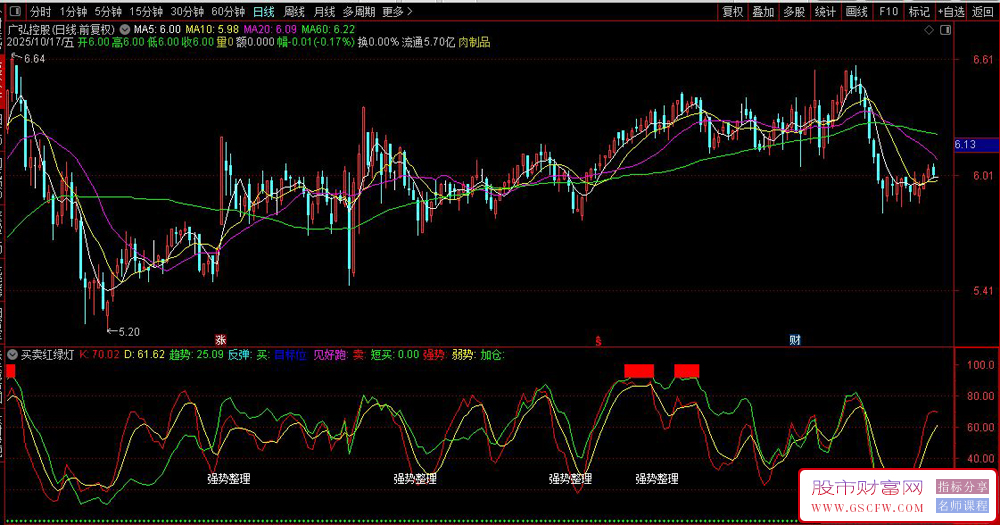Click the 返回 back button
The width and height of the screenshot is (1000, 525).
(983, 12)
